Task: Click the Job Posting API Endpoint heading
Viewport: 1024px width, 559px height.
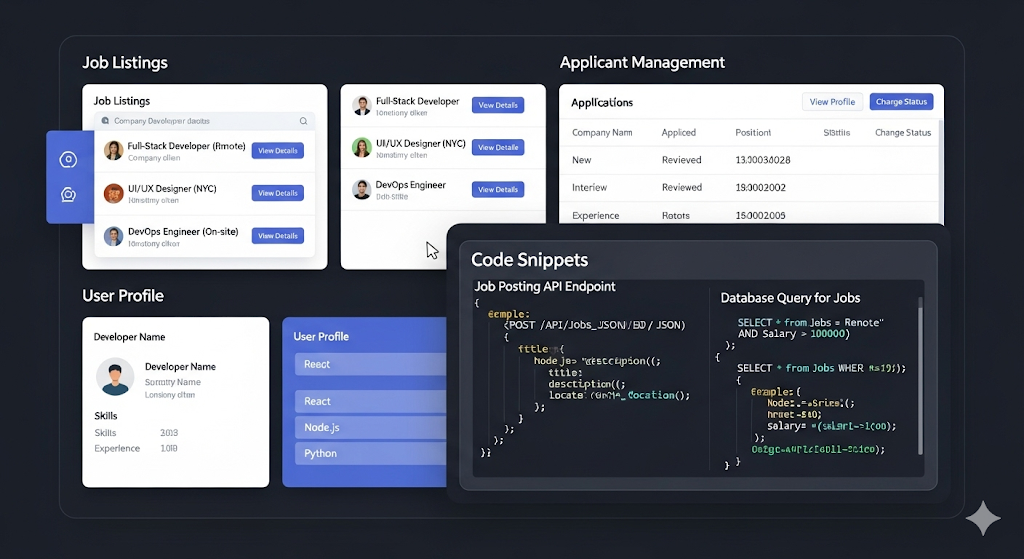Action: coord(545,287)
